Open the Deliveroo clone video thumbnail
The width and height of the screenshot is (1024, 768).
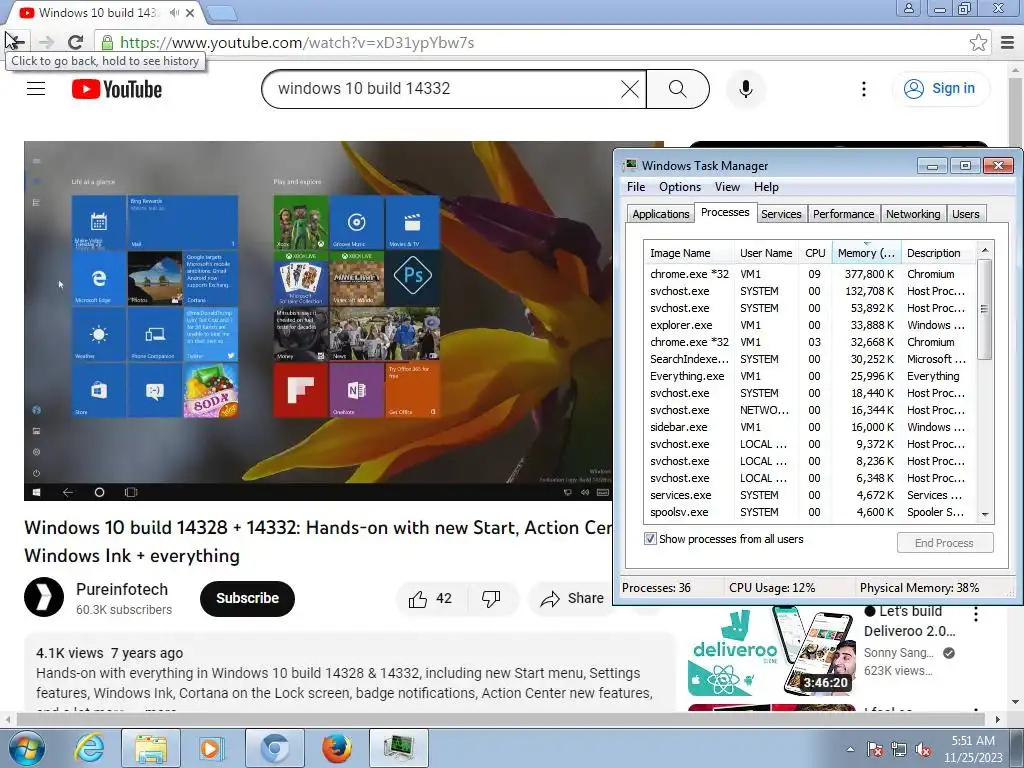(771, 650)
